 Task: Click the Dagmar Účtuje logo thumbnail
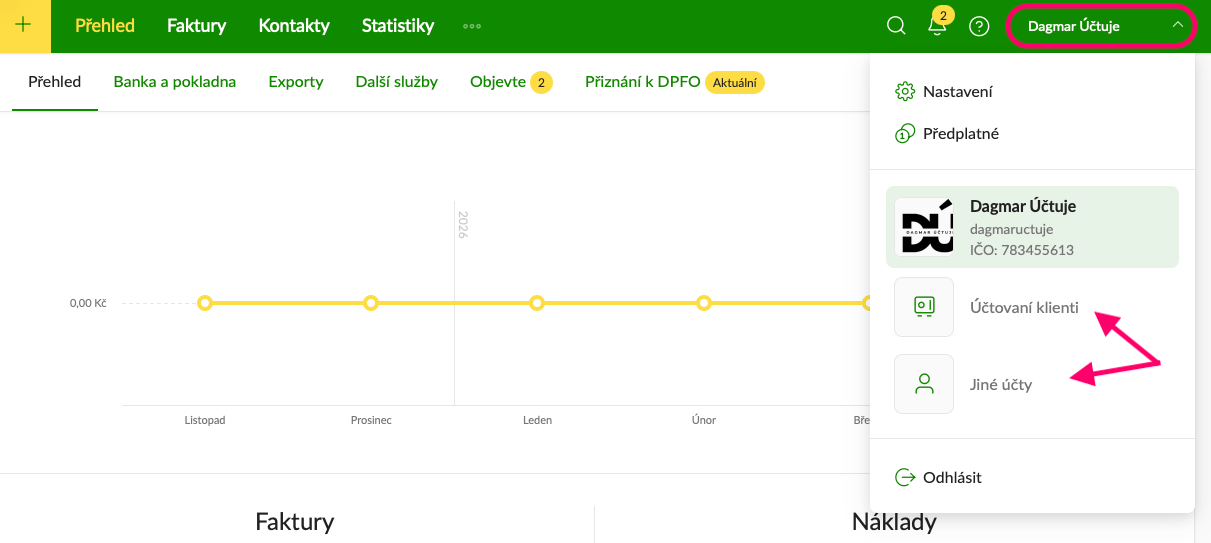[x=924, y=227]
